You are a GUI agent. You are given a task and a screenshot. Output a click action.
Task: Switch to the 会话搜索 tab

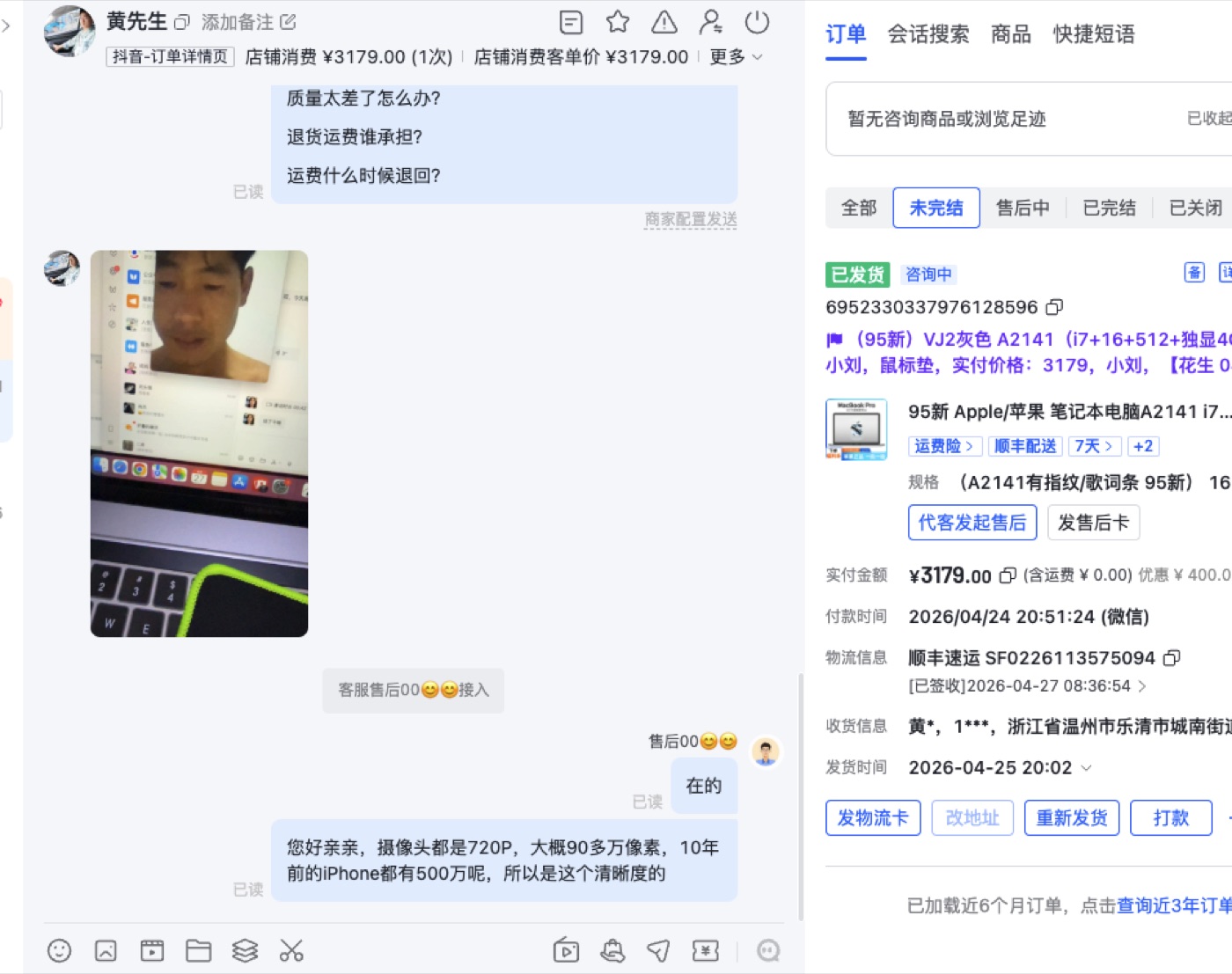[x=928, y=34]
